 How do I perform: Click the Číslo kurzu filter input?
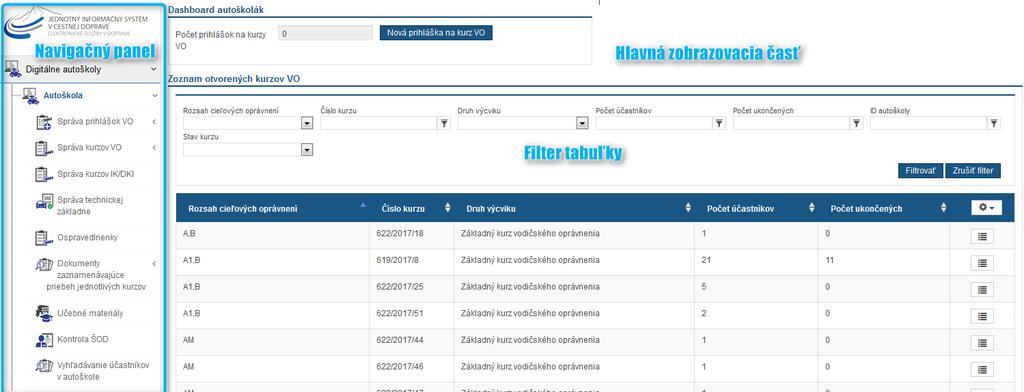click(379, 123)
